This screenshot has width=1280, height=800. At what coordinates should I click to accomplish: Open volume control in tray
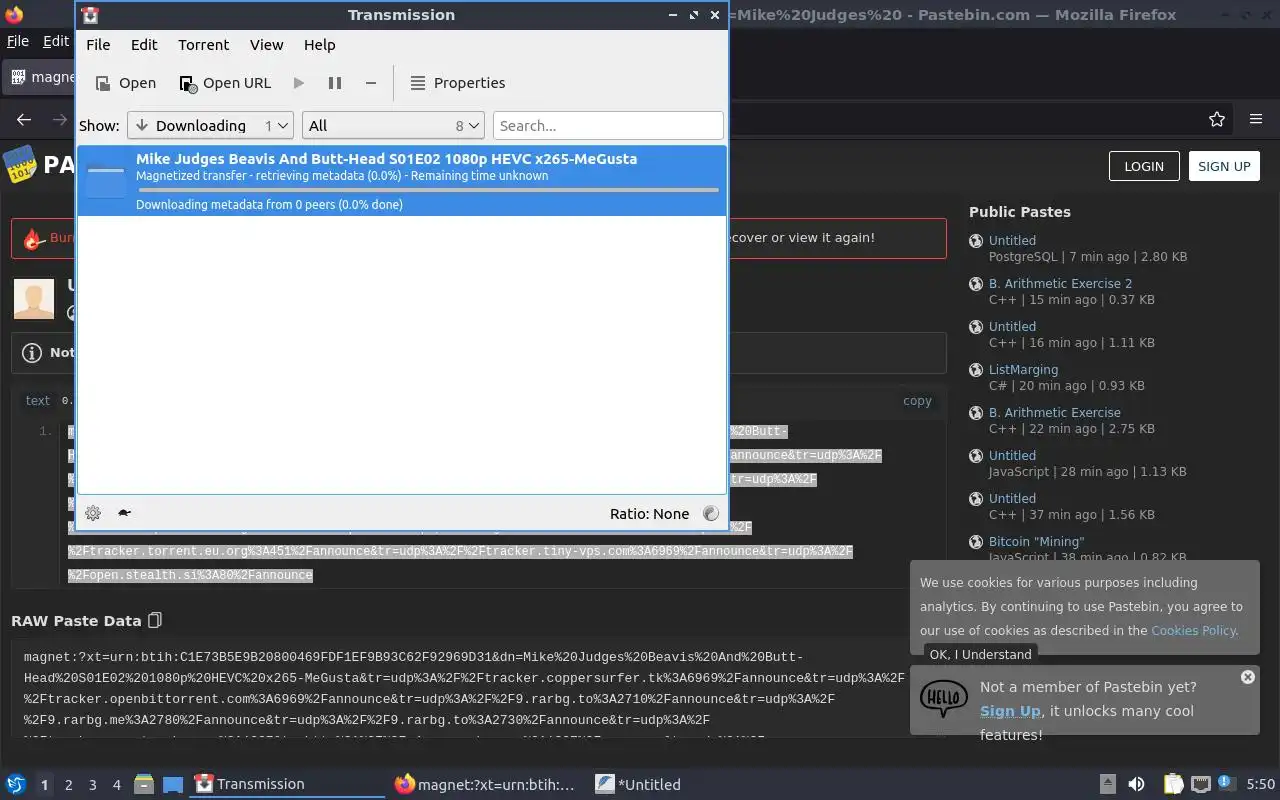[1136, 785]
